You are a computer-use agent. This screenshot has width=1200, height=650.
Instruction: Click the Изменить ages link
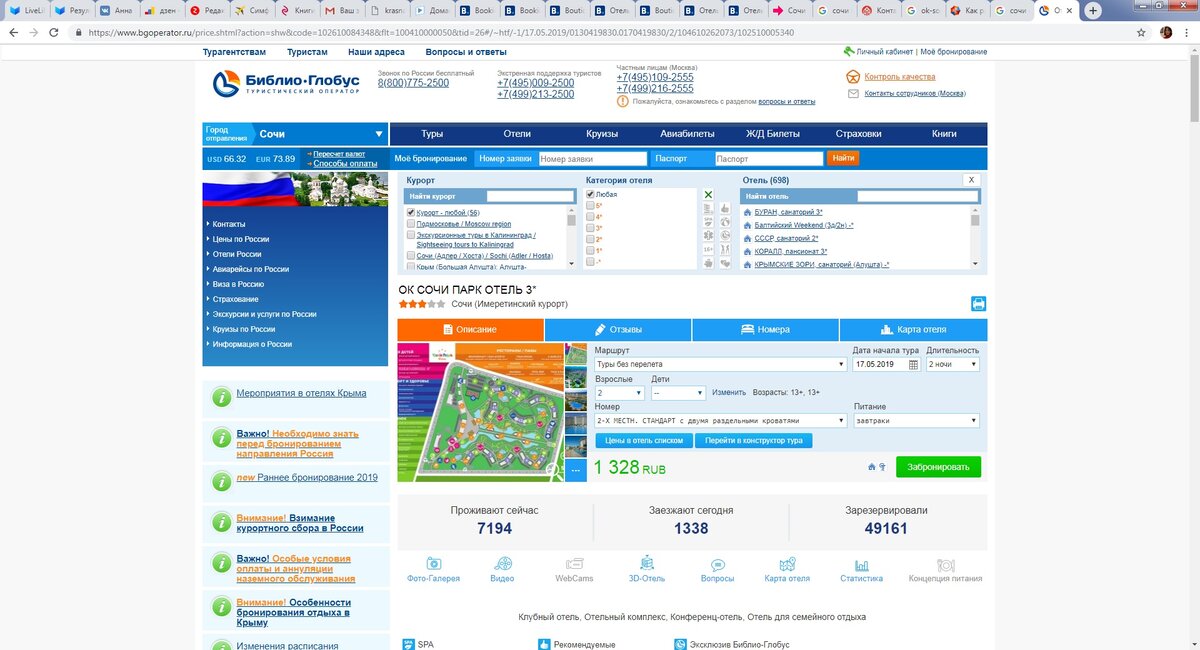pyautogui.click(x=729, y=393)
